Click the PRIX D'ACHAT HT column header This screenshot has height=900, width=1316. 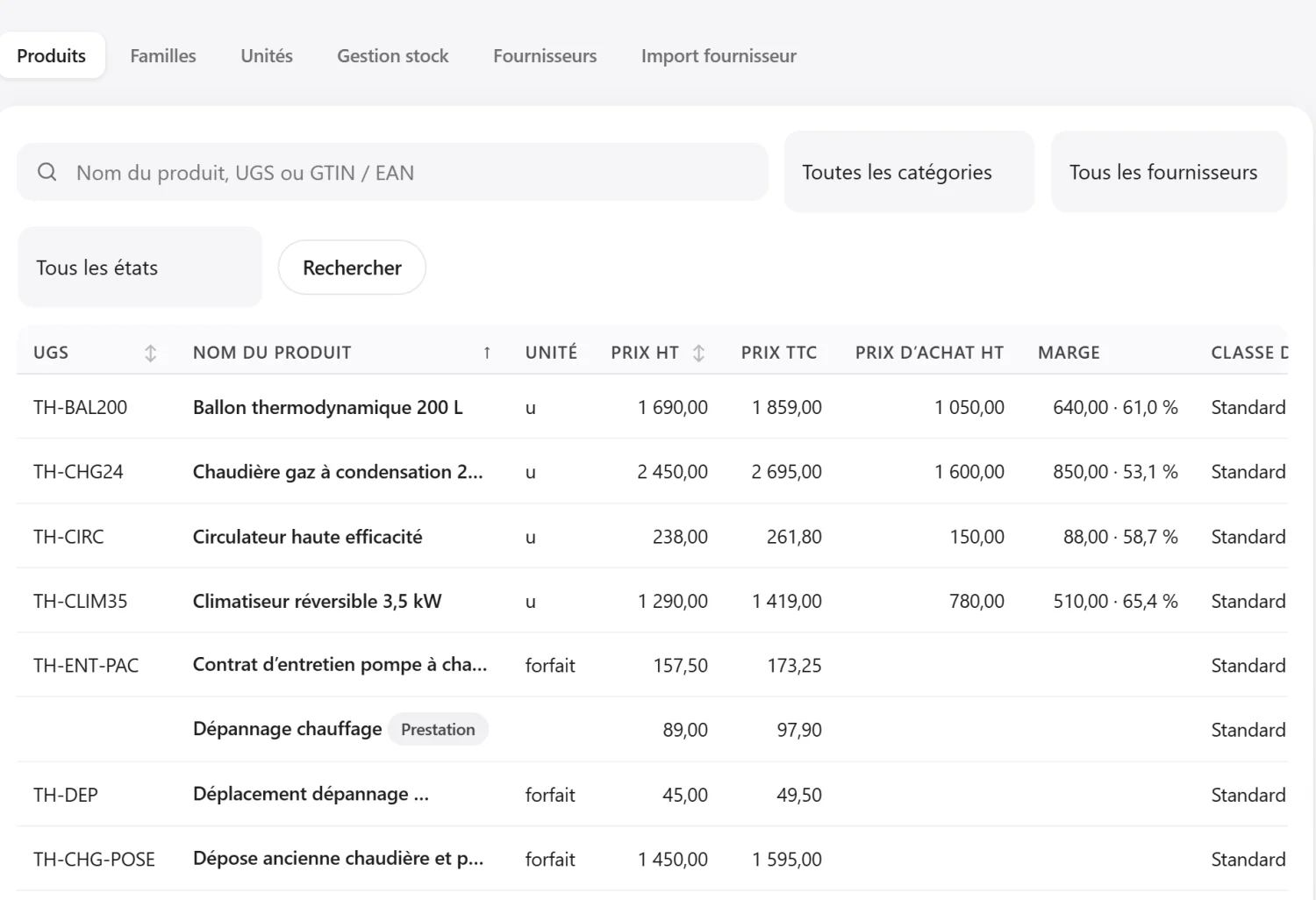pos(929,353)
